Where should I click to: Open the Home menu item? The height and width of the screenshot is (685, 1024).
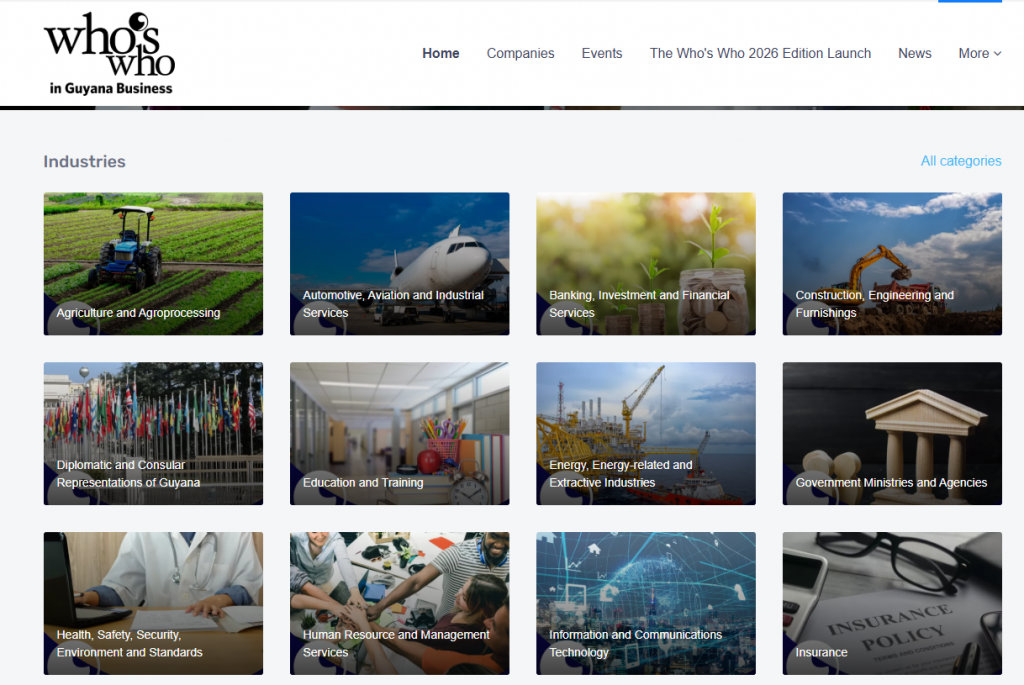(x=440, y=54)
